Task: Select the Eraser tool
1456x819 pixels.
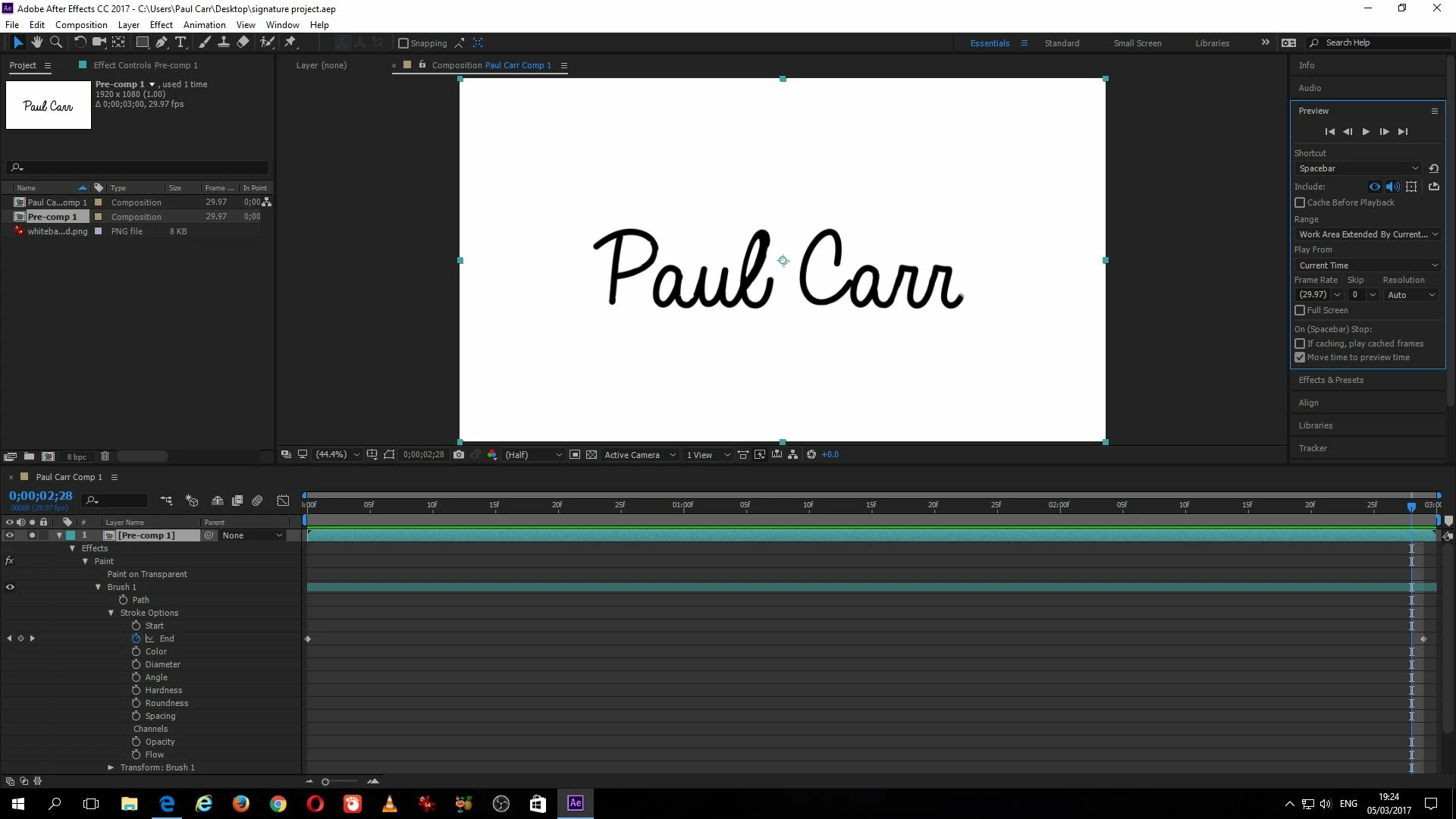Action: 243,42
